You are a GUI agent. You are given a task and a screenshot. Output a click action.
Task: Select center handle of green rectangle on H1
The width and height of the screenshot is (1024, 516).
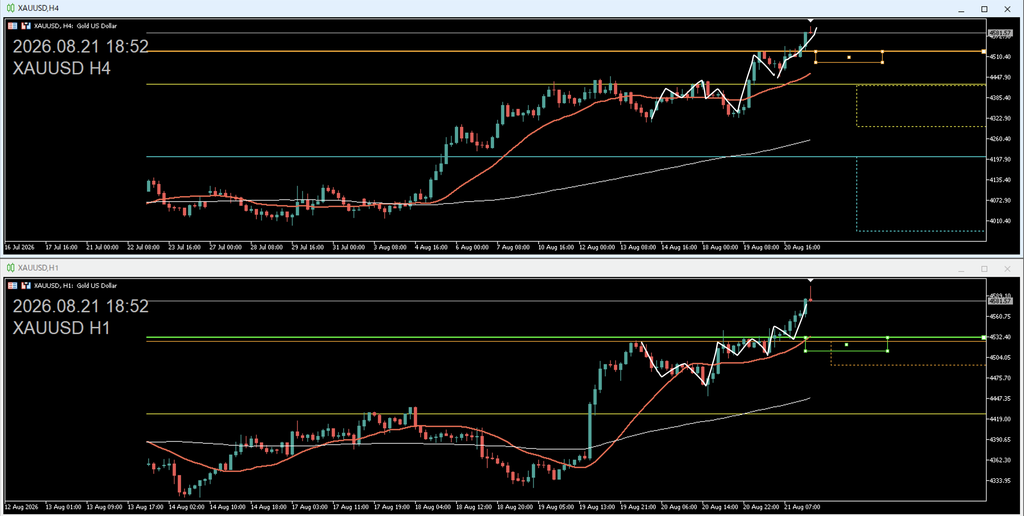[846, 344]
